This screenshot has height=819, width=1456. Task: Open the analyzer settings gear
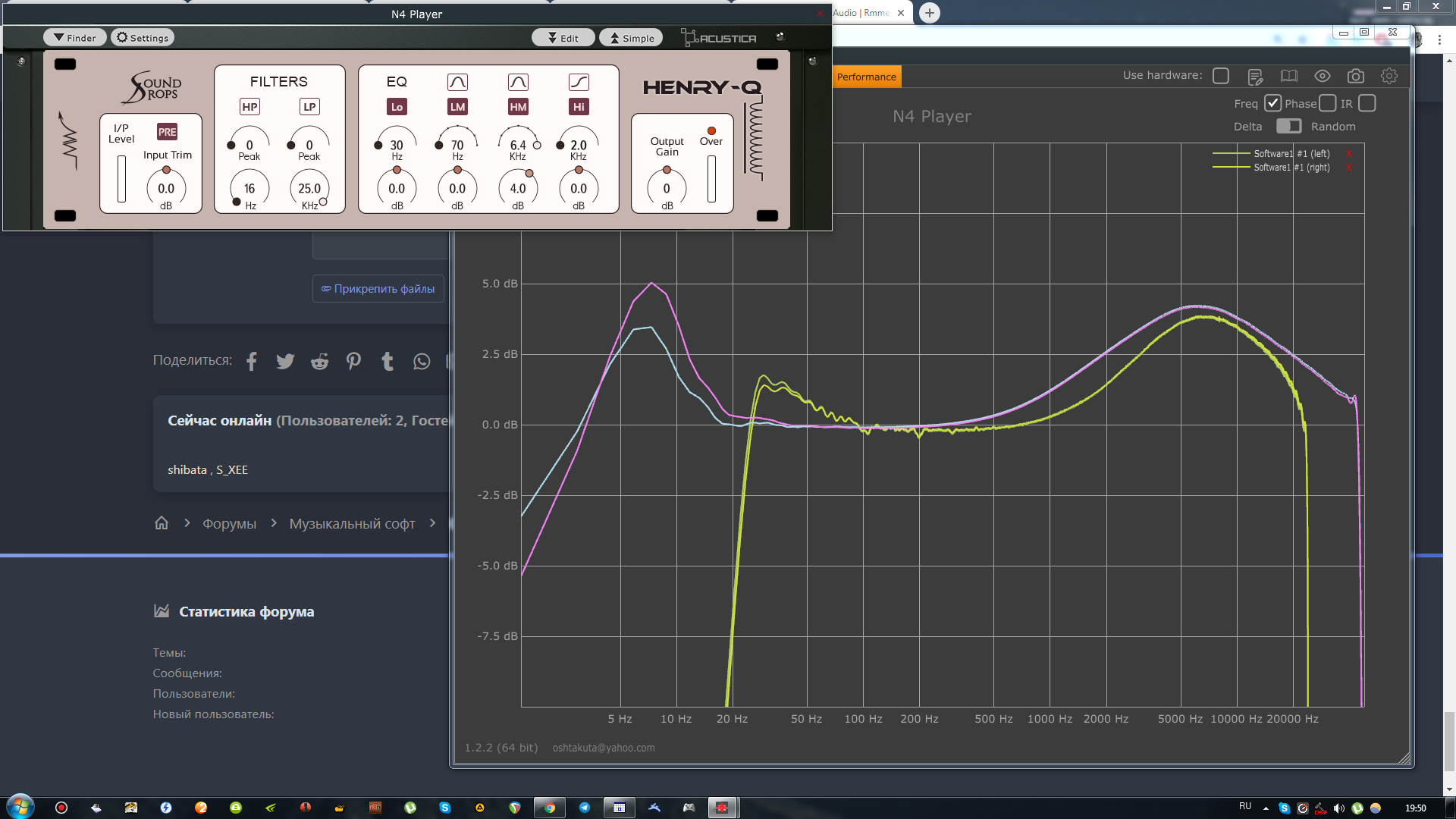1389,76
